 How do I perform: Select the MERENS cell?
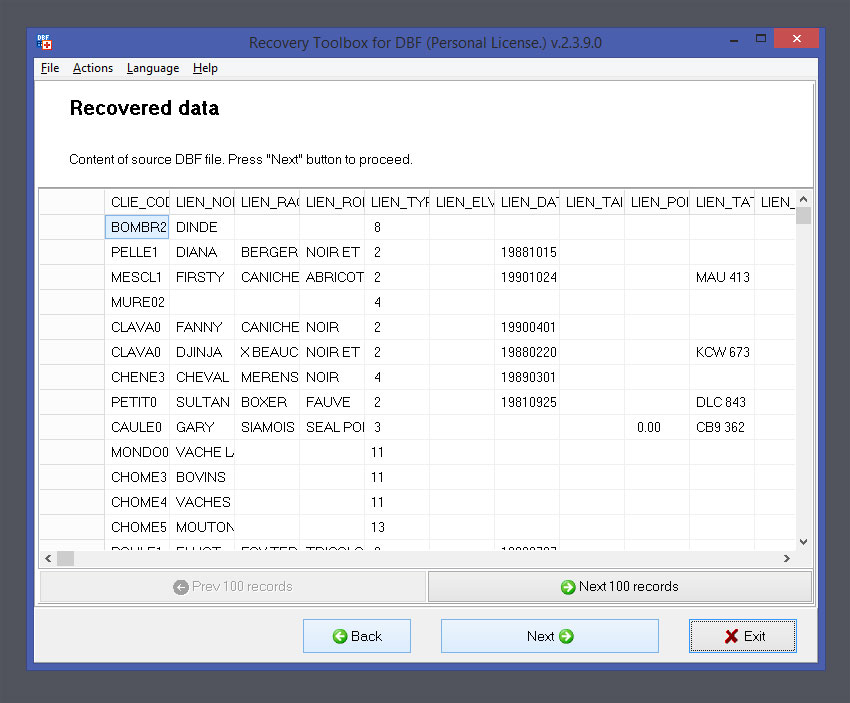pos(267,377)
